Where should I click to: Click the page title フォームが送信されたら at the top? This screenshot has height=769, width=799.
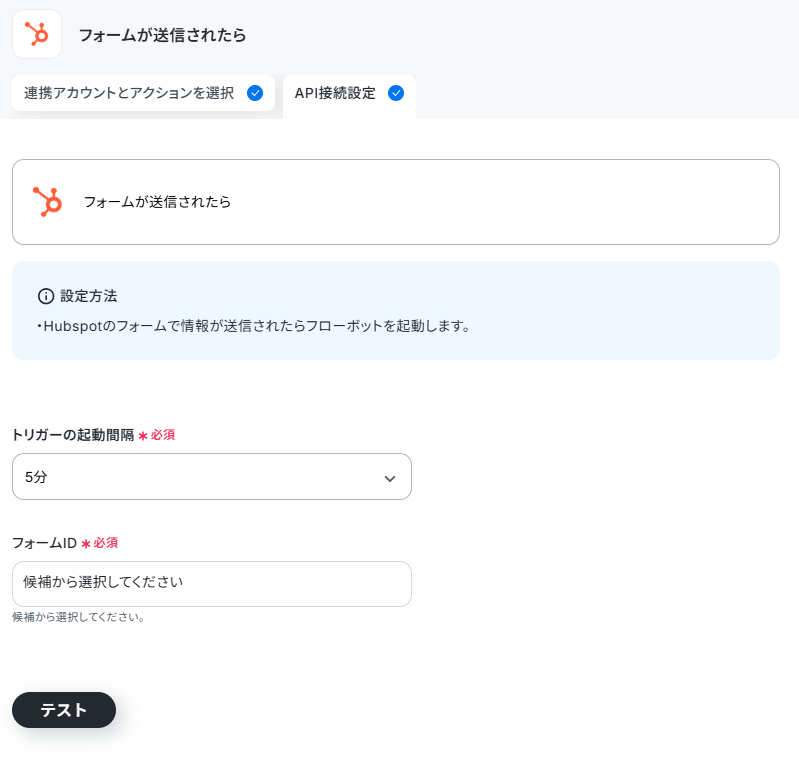pyautogui.click(x=163, y=35)
